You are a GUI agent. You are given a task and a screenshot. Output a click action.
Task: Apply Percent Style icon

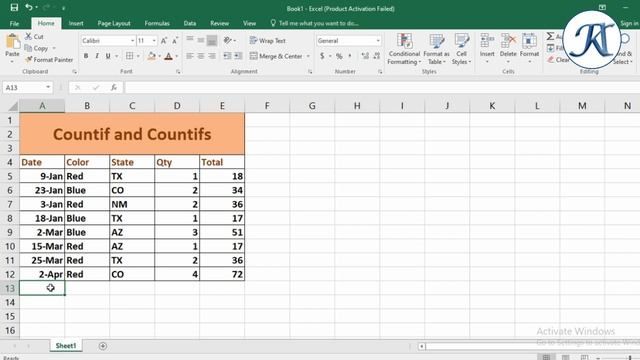pos(339,56)
